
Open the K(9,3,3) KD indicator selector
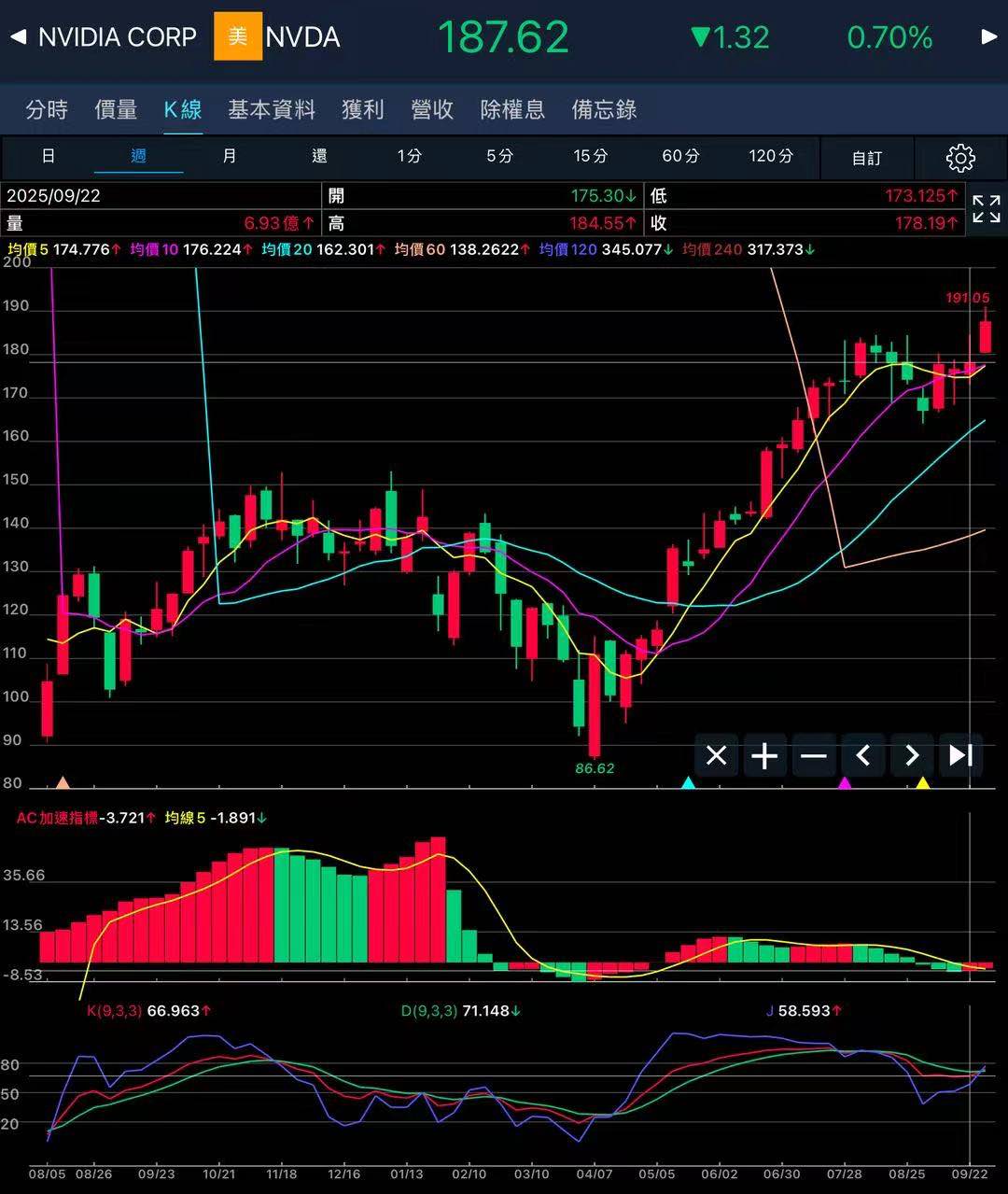pyautogui.click(x=114, y=1011)
